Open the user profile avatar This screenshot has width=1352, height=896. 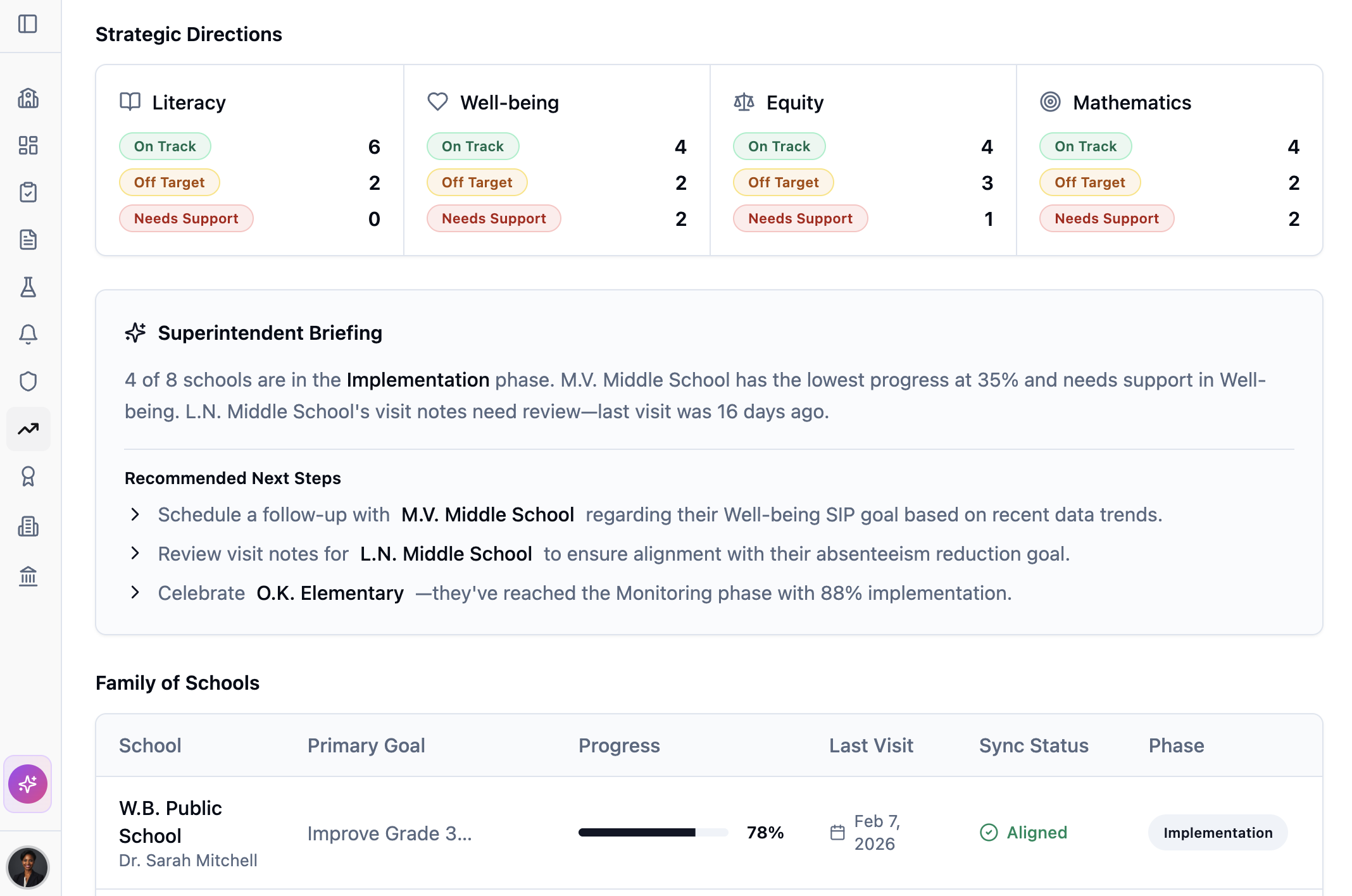(28, 868)
